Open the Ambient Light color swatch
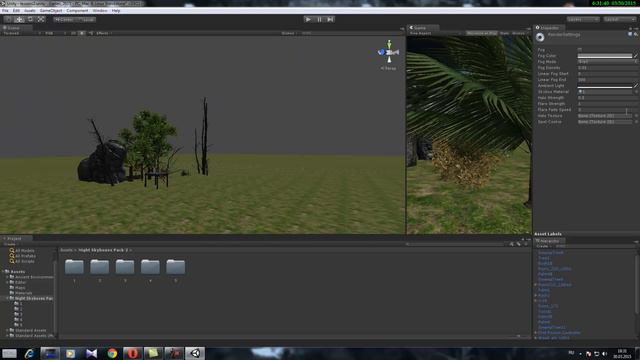The height and width of the screenshot is (360, 640). (604, 86)
